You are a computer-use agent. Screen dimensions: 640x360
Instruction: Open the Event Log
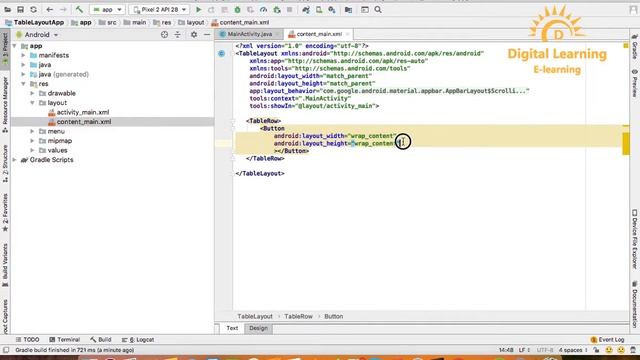[607, 340]
